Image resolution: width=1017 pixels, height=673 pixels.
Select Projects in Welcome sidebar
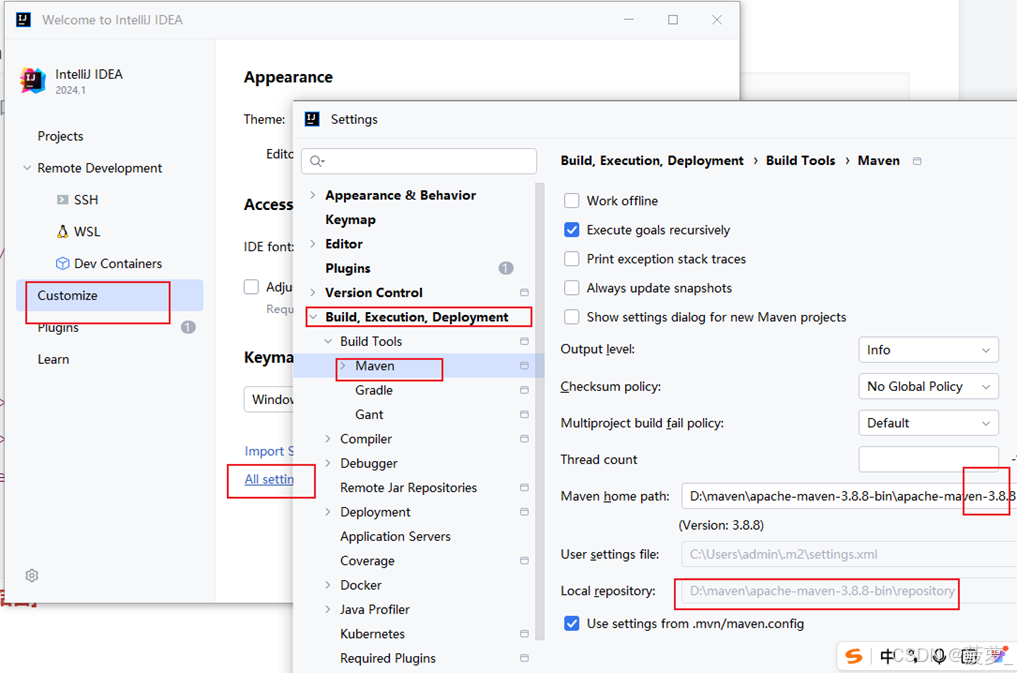[x=60, y=136]
